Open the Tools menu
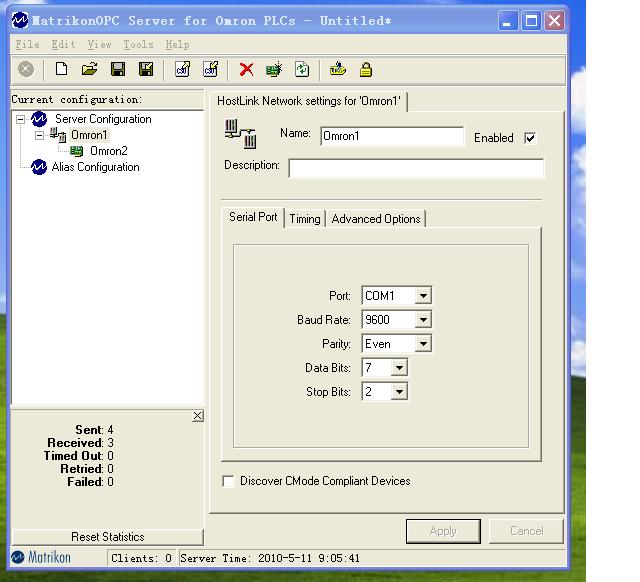This screenshot has width=640, height=582. pos(138,44)
